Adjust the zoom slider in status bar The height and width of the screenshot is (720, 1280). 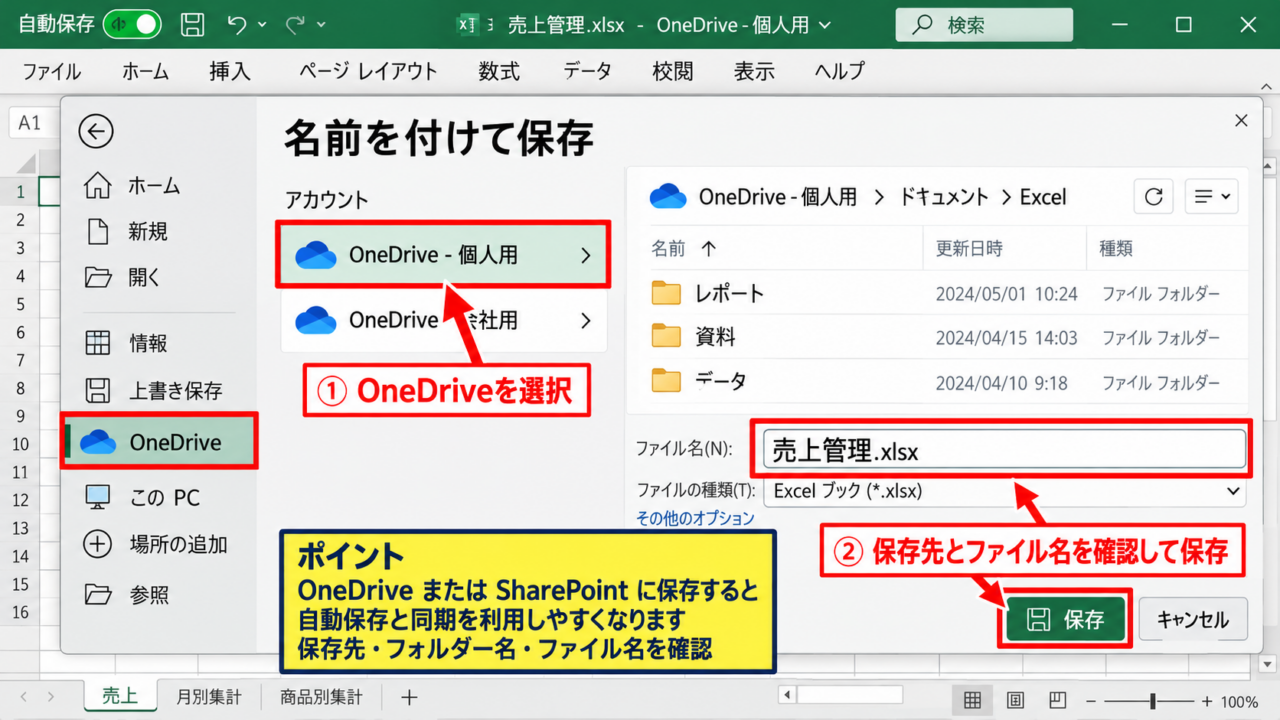point(1152,701)
